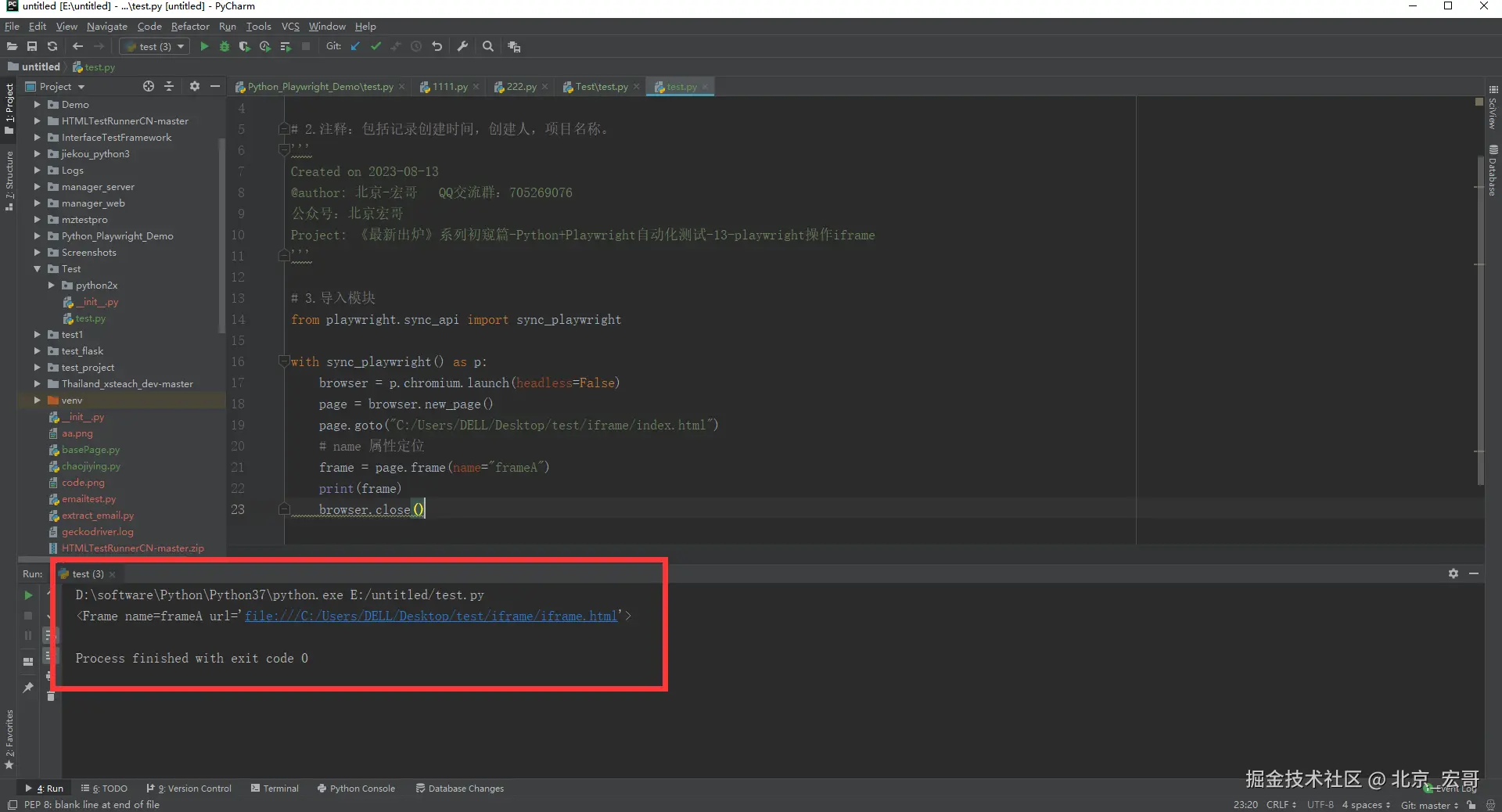Toggle tool window buttons at bottom-left corner
The height and width of the screenshot is (812, 1502).
[x=12, y=805]
